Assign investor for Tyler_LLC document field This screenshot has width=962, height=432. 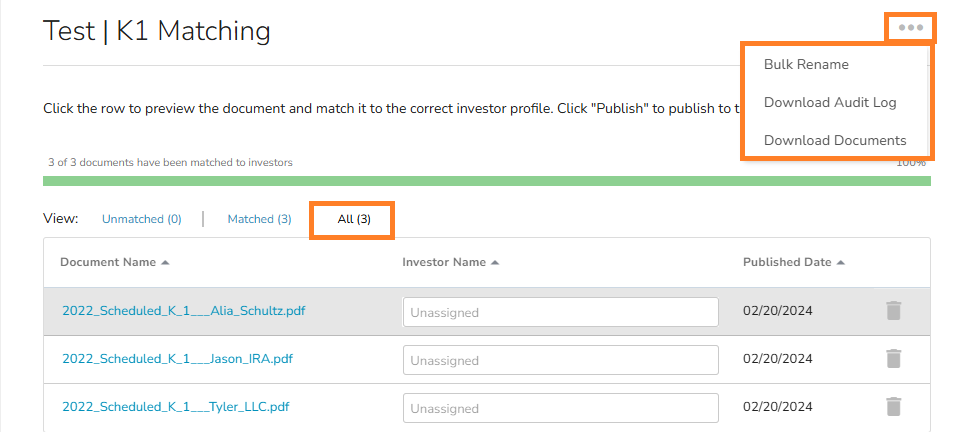coord(560,408)
